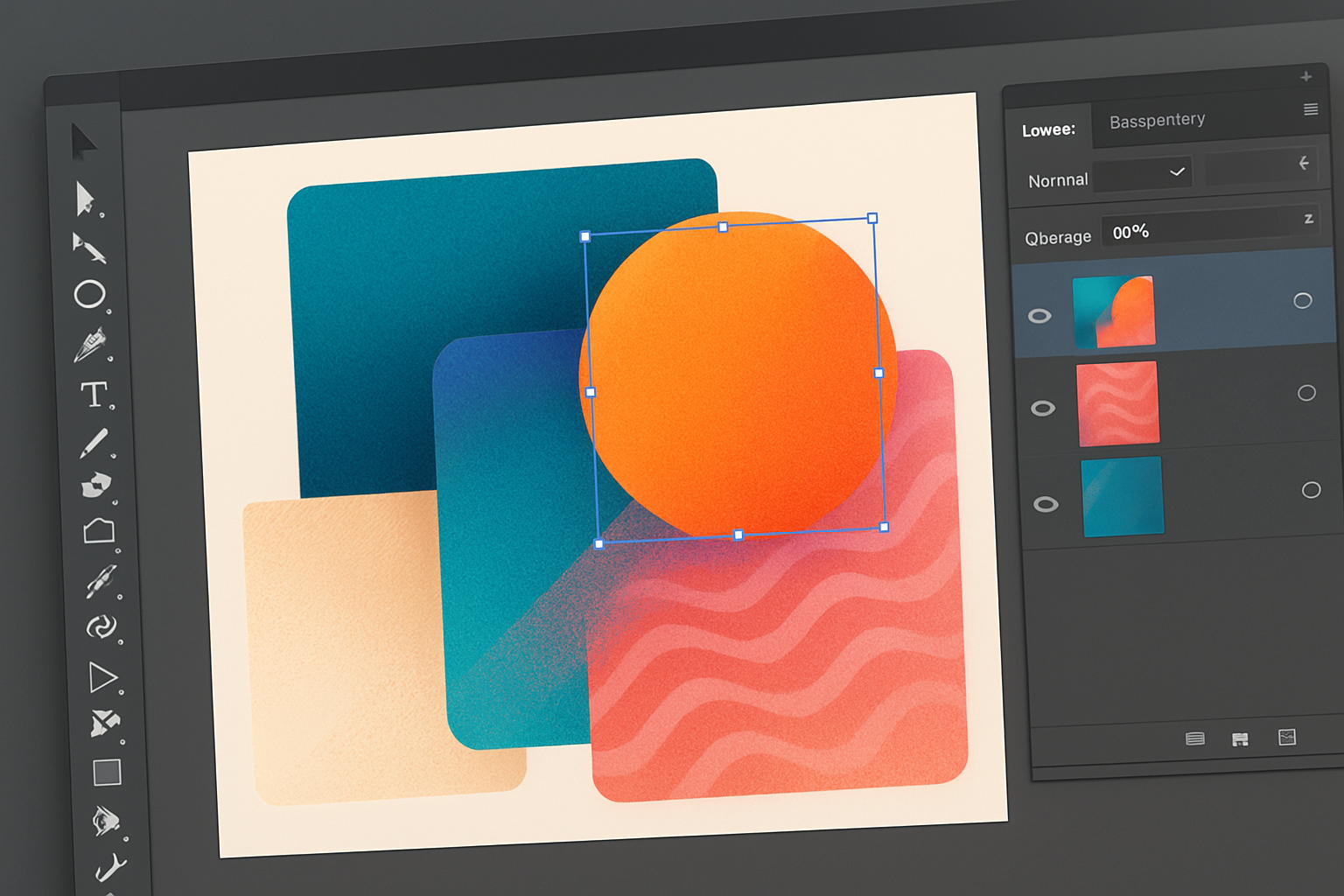The height and width of the screenshot is (896, 1344).
Task: Switch to the Basspentery tab
Action: click(x=1158, y=121)
